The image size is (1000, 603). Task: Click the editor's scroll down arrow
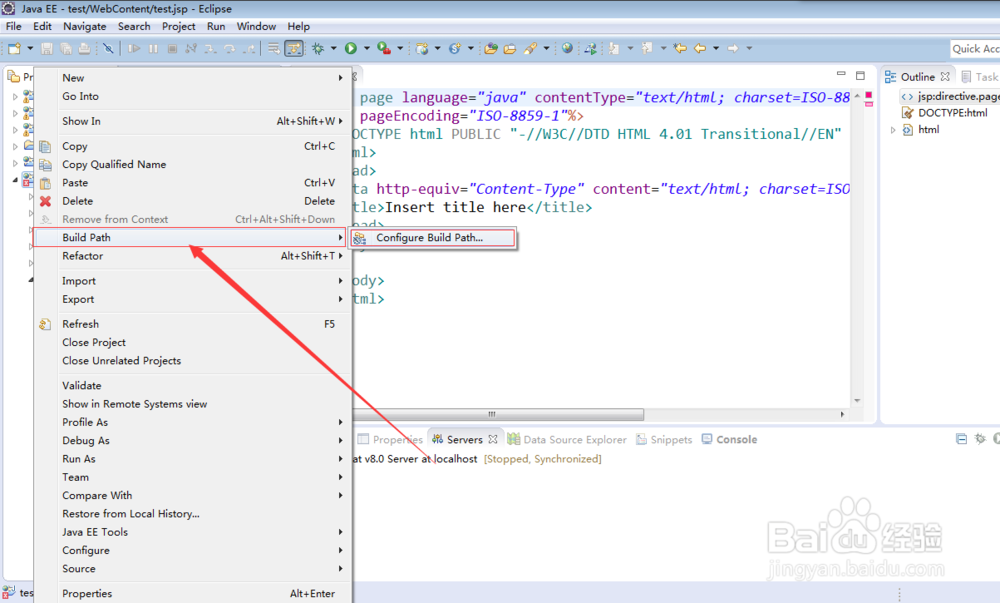tap(857, 401)
